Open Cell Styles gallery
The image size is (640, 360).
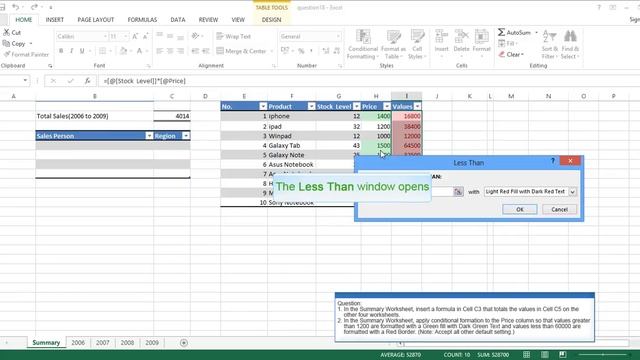pos(417,44)
